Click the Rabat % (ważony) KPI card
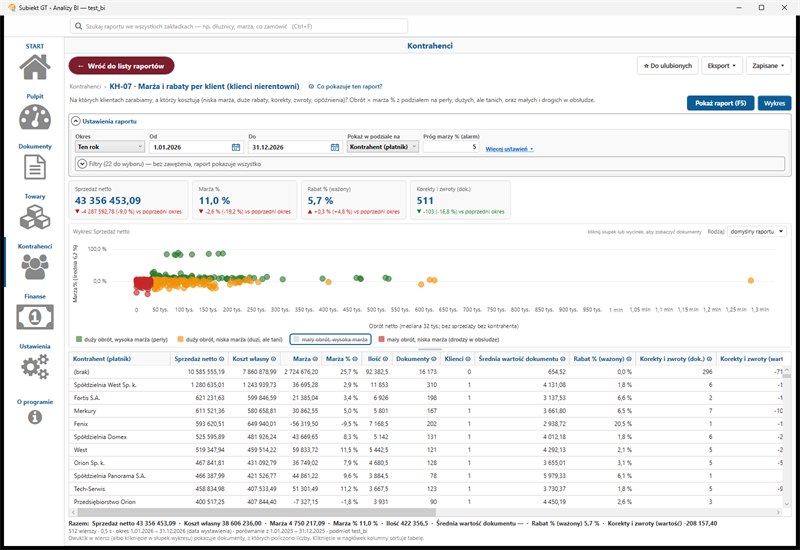This screenshot has height=550, width=800. click(354, 200)
